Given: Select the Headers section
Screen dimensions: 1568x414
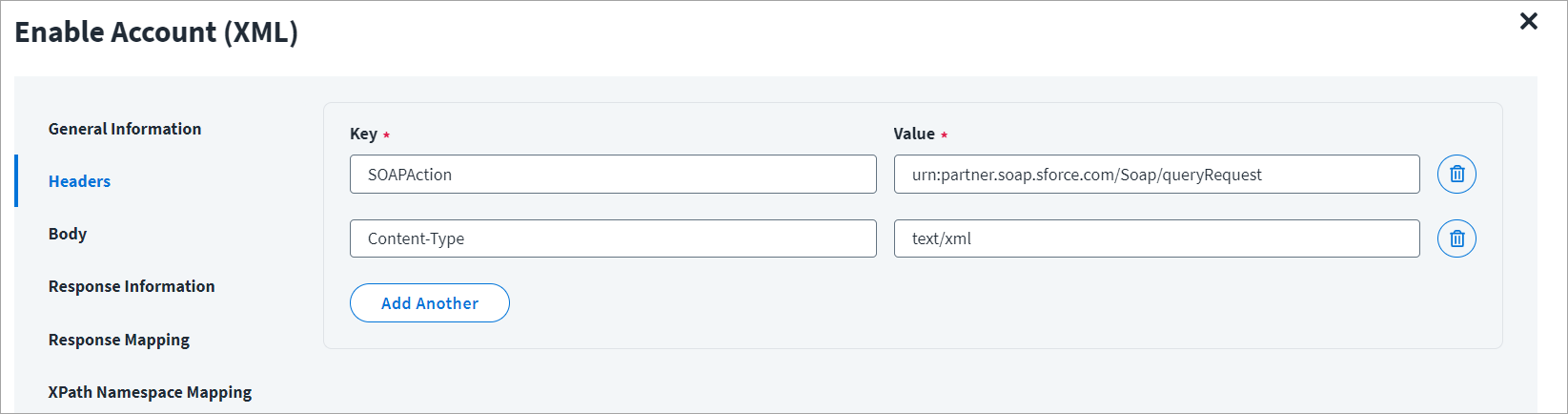Looking at the screenshot, I should coord(79,181).
